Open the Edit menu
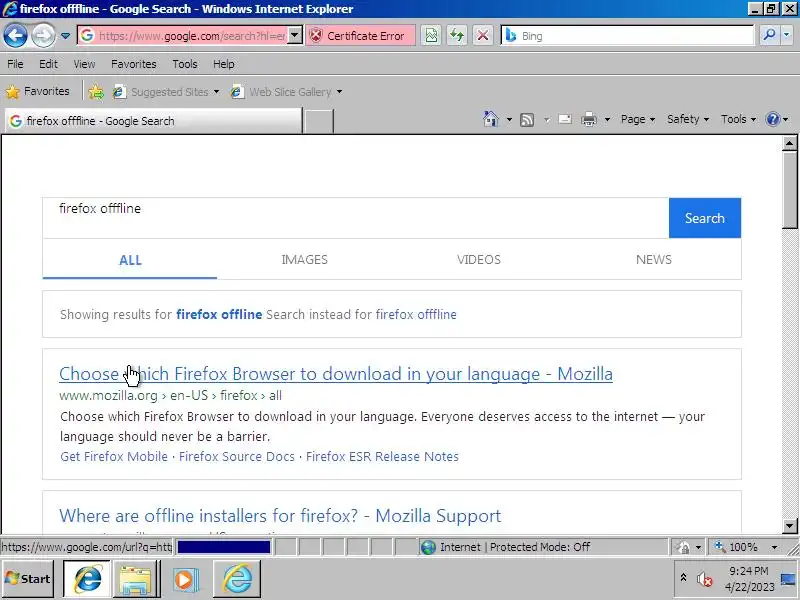 tap(48, 64)
